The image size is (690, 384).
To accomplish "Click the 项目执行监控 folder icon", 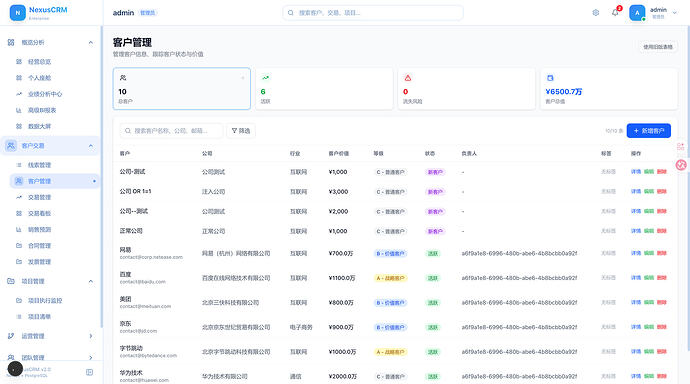I will [x=19, y=300].
